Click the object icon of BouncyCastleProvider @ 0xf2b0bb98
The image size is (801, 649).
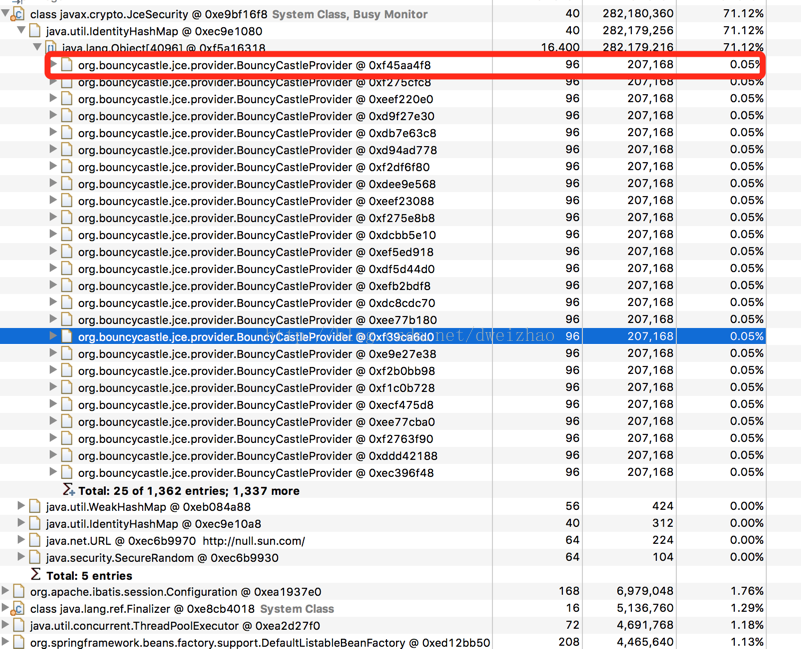pos(66,370)
